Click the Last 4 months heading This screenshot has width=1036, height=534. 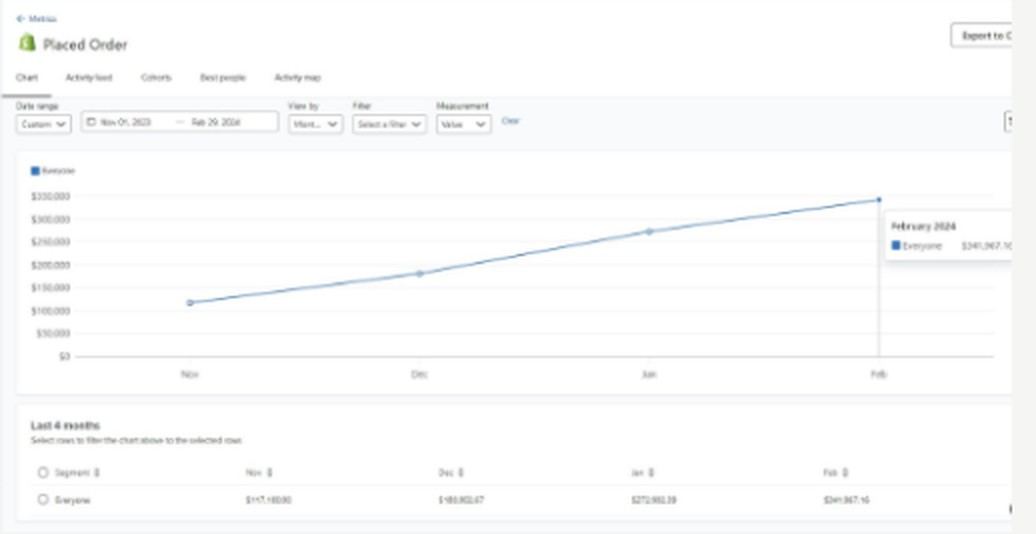(65, 425)
